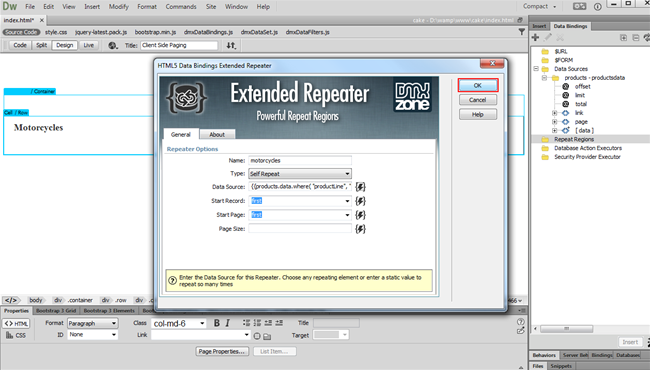Image resolution: width=650 pixels, height=370 pixels.
Task: Open the Type dropdown showing Self Repeat
Action: 300,174
